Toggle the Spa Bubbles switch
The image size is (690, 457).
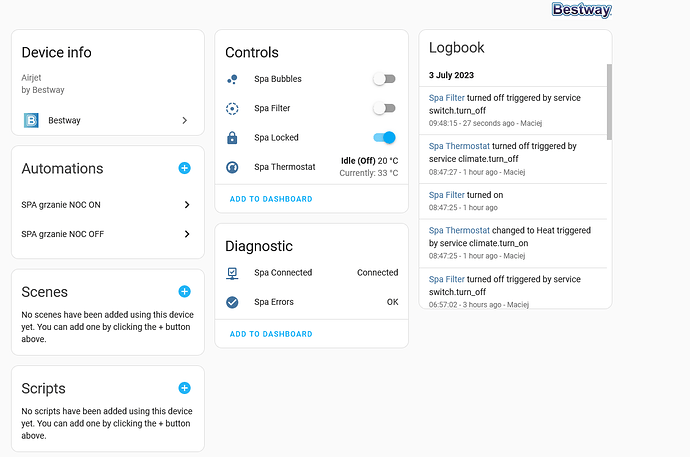tap(384, 79)
